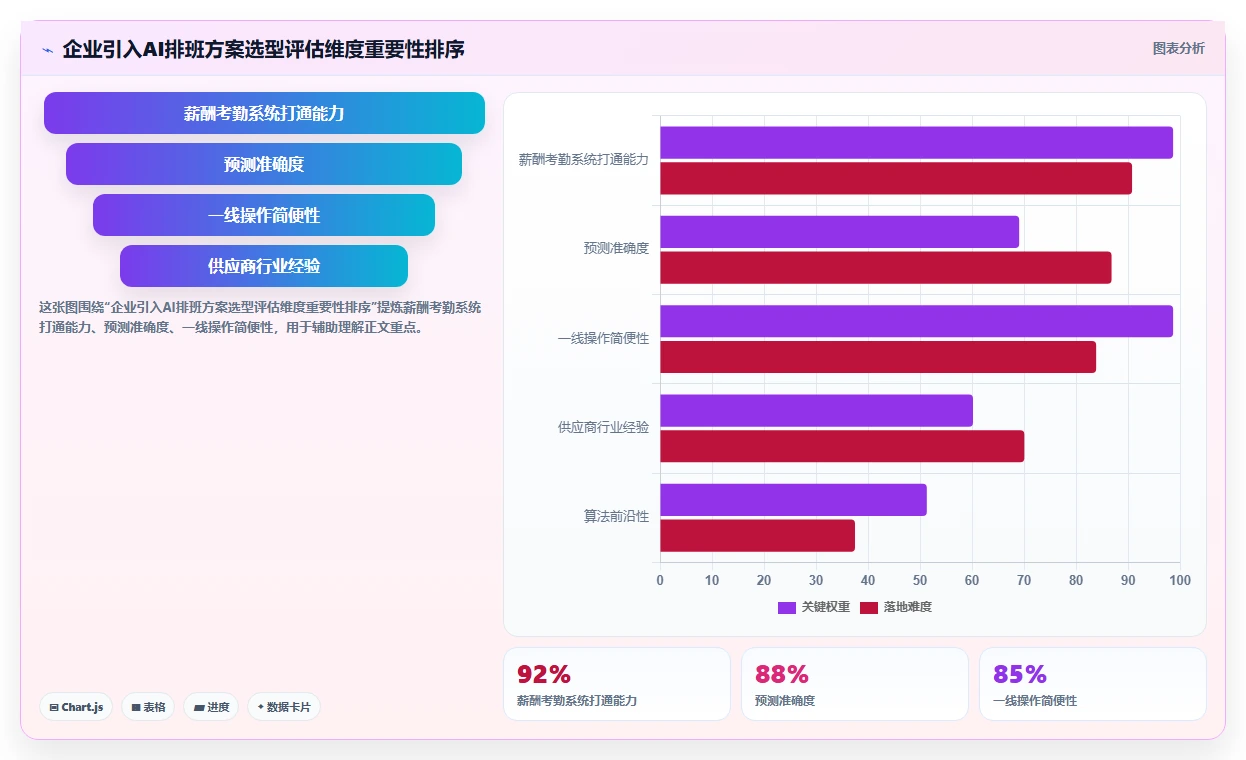The height and width of the screenshot is (760, 1246).
Task: Click the 进度 tag chip
Action: click(x=211, y=707)
